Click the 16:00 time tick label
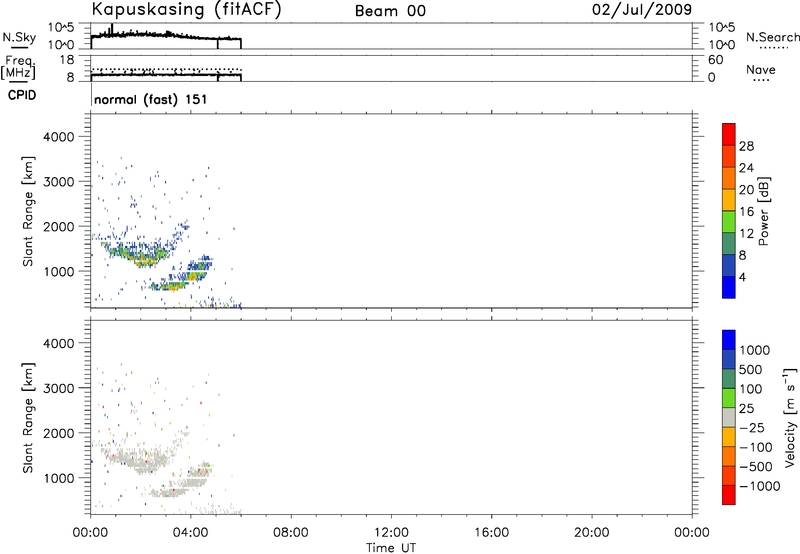Screen dimensions: 800x554 491,533
